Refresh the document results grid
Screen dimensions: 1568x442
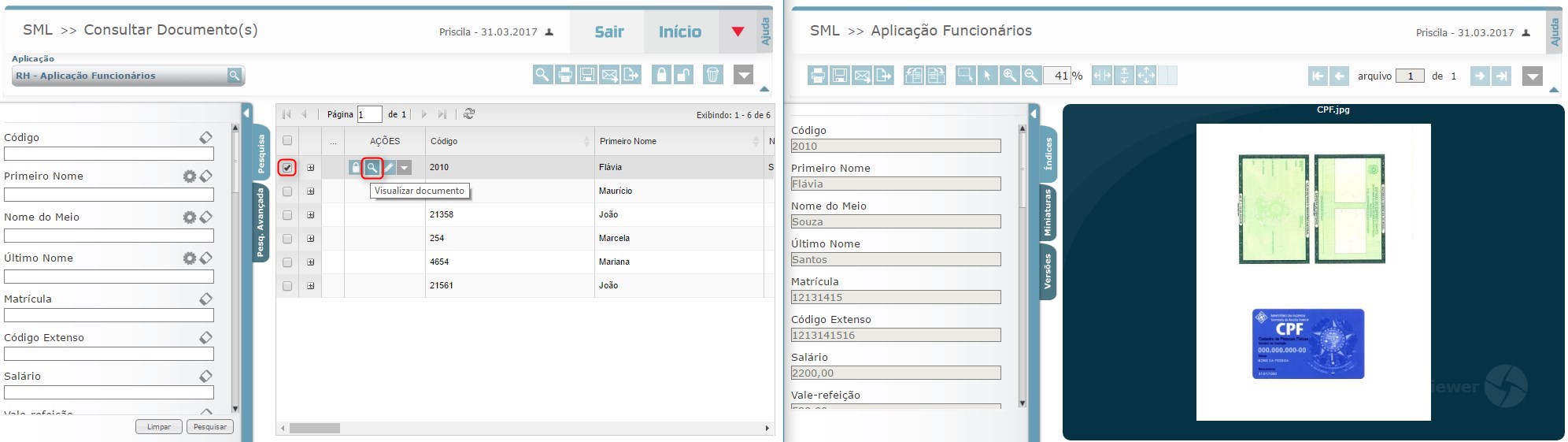click(x=469, y=114)
